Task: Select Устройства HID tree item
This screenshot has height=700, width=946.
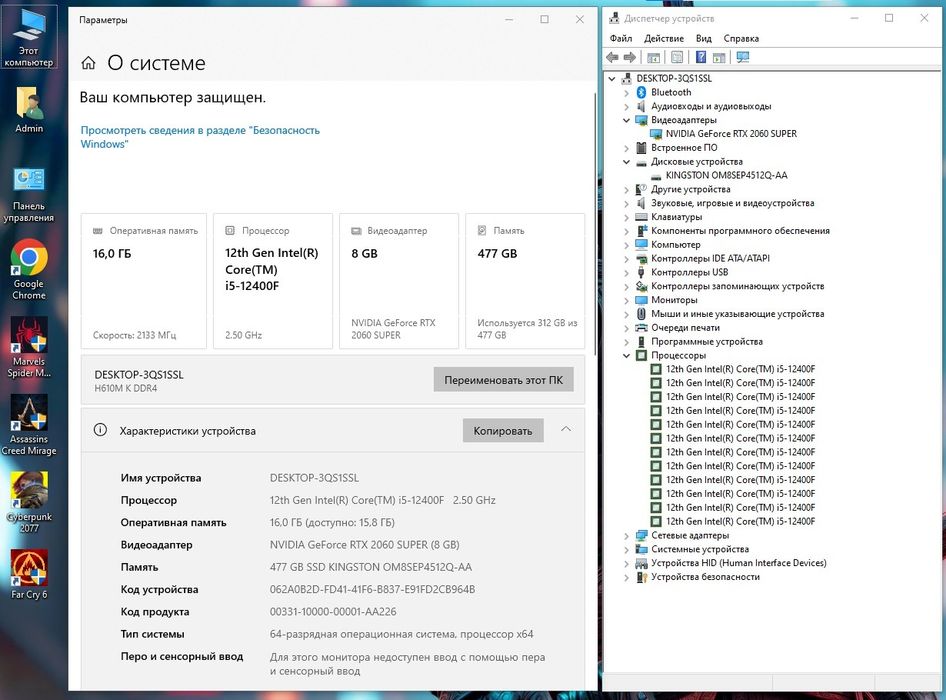Action: click(x=738, y=563)
